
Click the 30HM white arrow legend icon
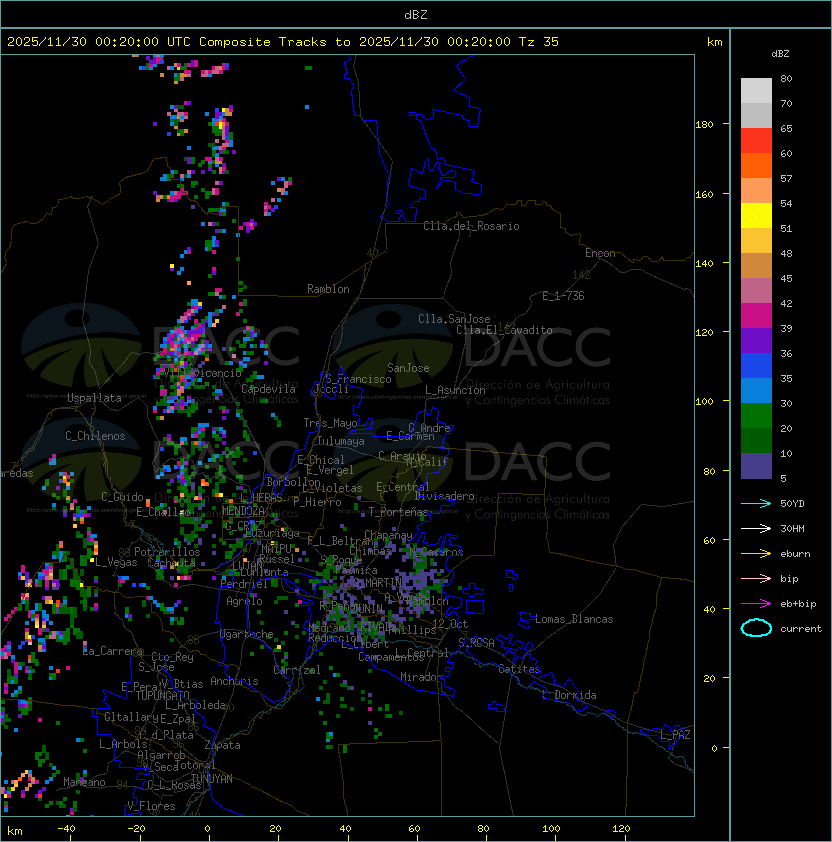[756, 528]
